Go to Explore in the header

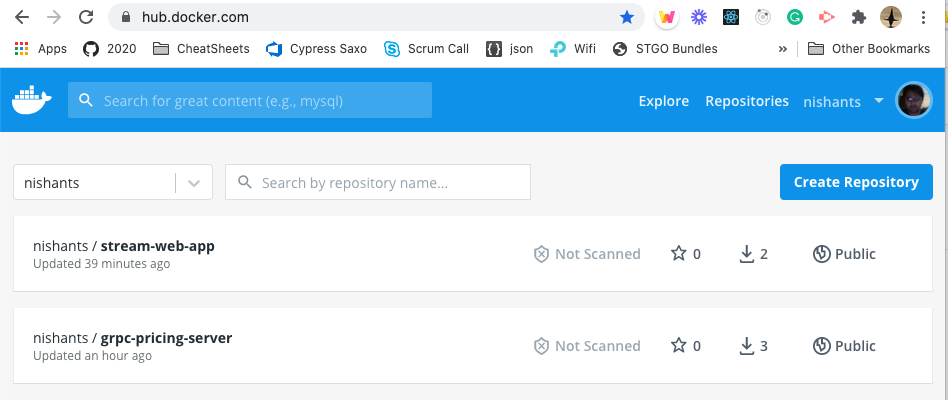coord(664,101)
